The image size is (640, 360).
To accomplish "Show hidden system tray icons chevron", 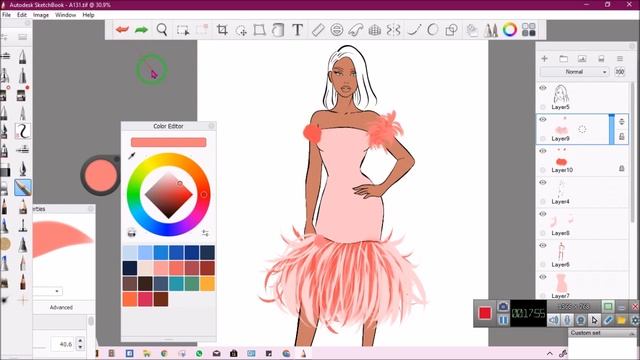I will [x=550, y=353].
